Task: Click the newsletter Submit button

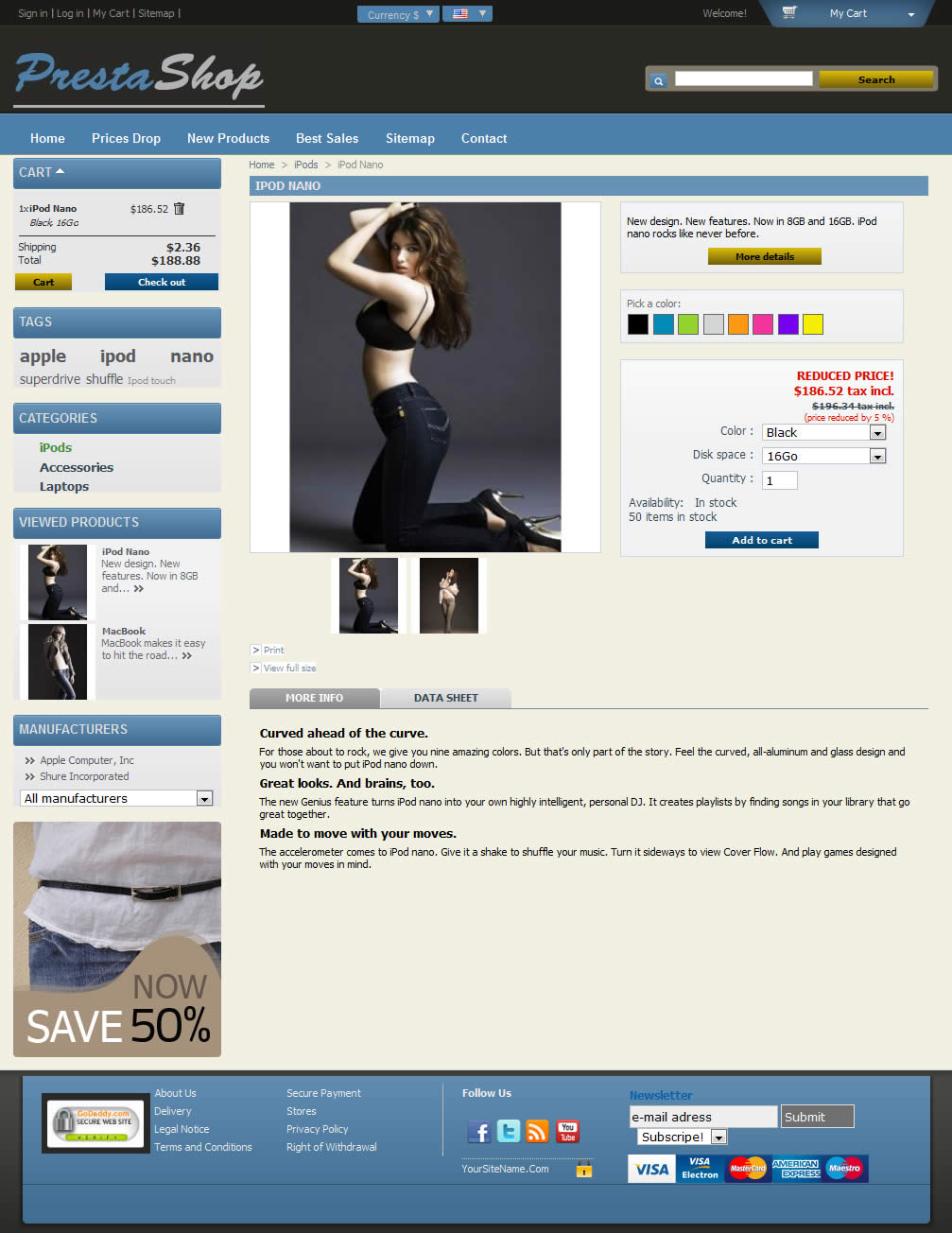Action: (818, 1117)
